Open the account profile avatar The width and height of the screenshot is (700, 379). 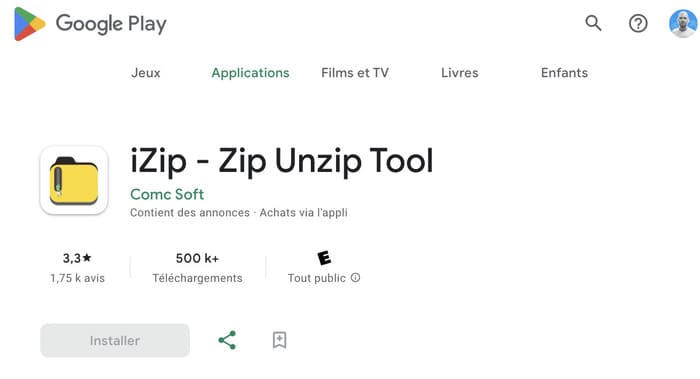tap(683, 23)
